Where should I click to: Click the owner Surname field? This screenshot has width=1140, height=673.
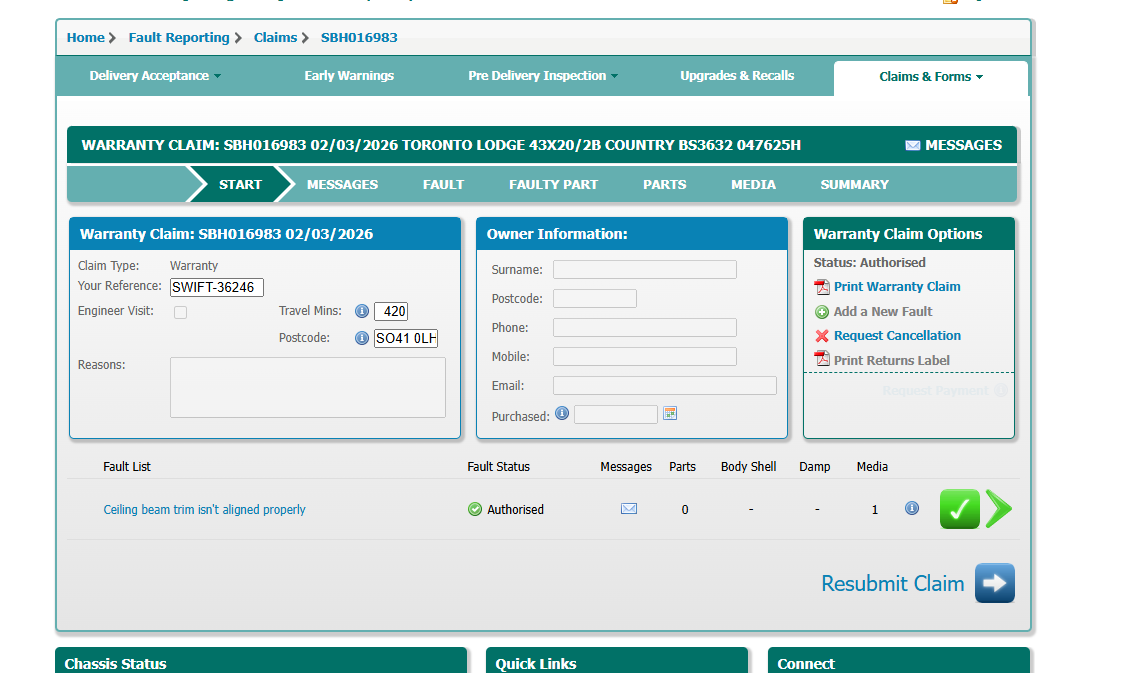(644, 270)
